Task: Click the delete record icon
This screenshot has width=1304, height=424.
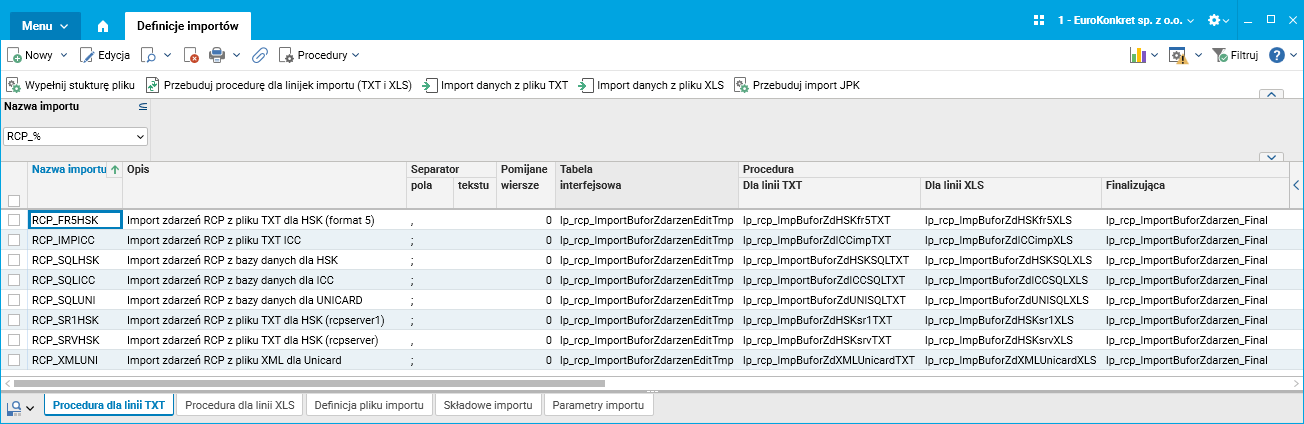Action: pyautogui.click(x=192, y=55)
